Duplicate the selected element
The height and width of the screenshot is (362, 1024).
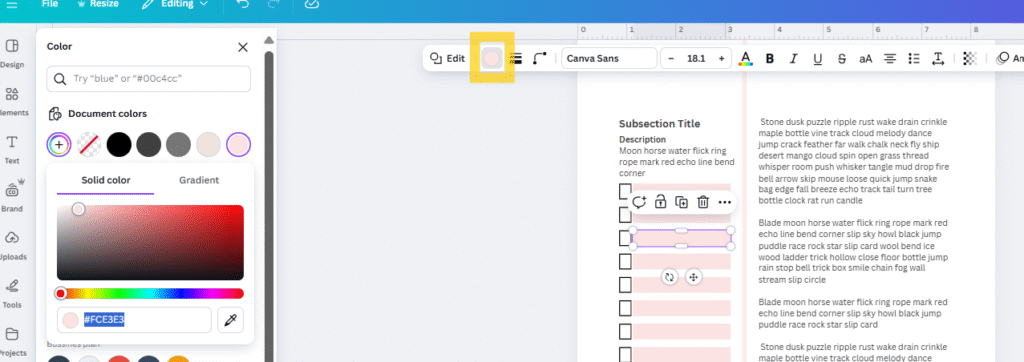(x=681, y=202)
